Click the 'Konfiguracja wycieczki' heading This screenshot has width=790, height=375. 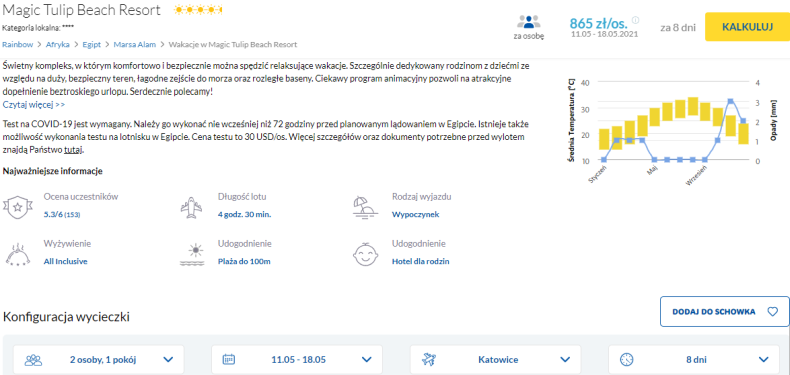point(66,318)
